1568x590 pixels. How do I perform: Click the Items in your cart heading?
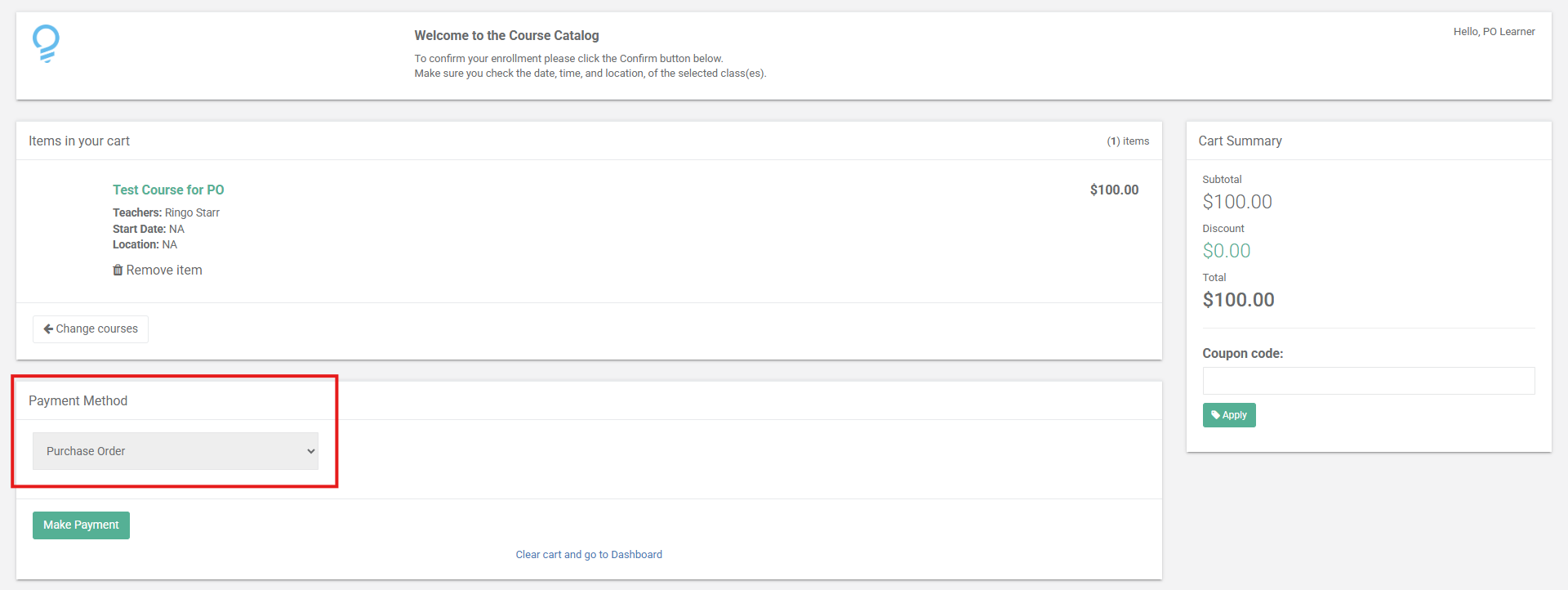(x=79, y=141)
